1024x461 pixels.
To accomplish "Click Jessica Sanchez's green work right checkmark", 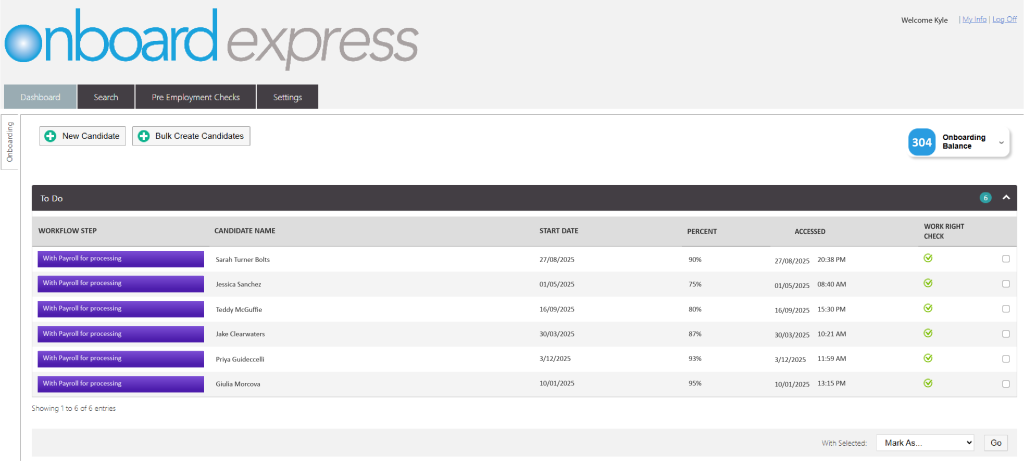I will coord(928,283).
